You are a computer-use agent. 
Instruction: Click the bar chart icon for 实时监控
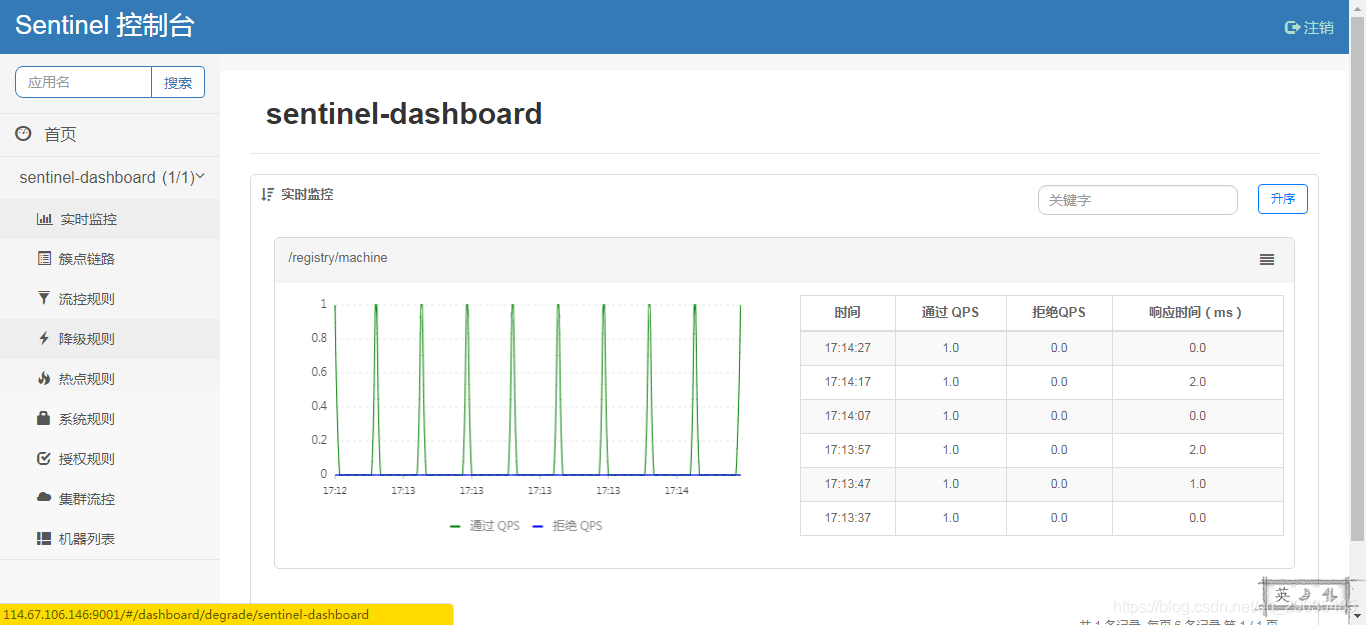point(44,218)
